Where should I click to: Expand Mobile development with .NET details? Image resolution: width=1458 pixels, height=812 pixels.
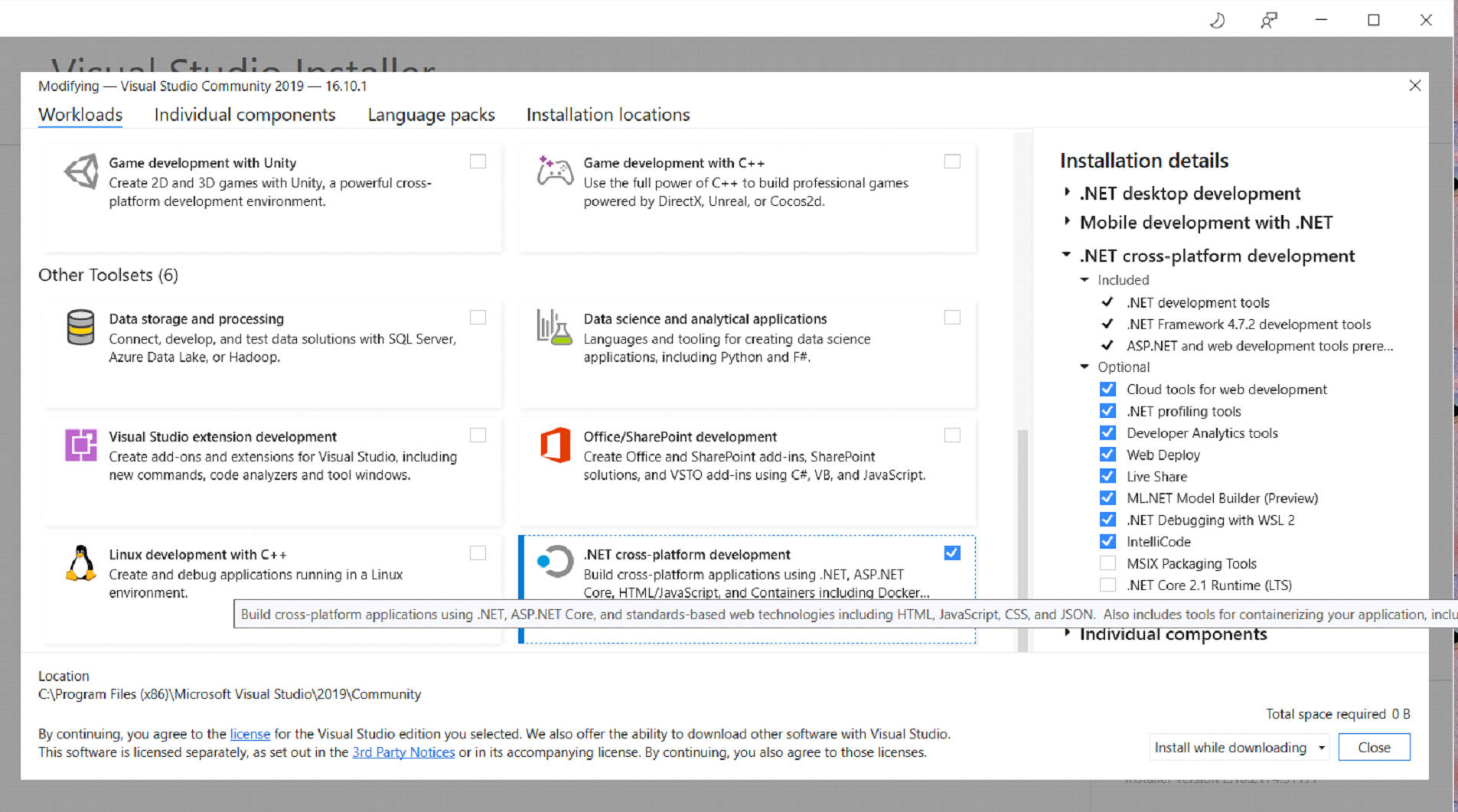[x=1067, y=222]
